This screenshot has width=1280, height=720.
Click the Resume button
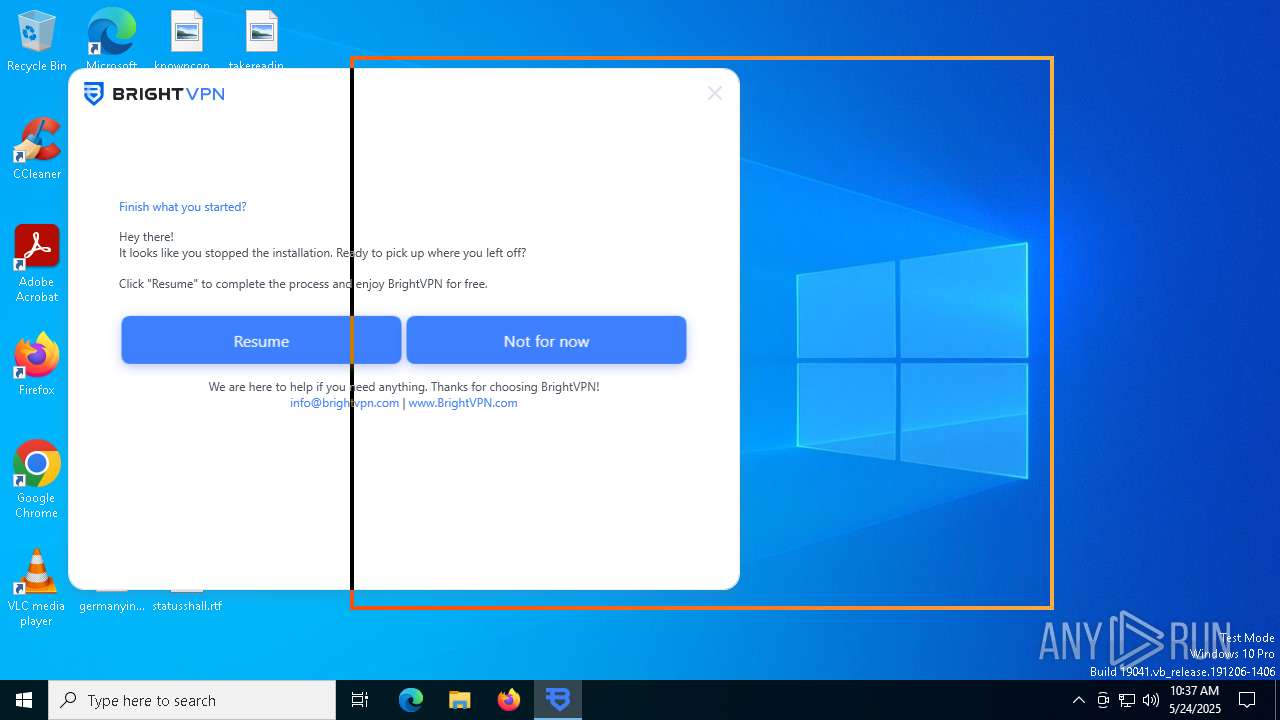tap(261, 341)
